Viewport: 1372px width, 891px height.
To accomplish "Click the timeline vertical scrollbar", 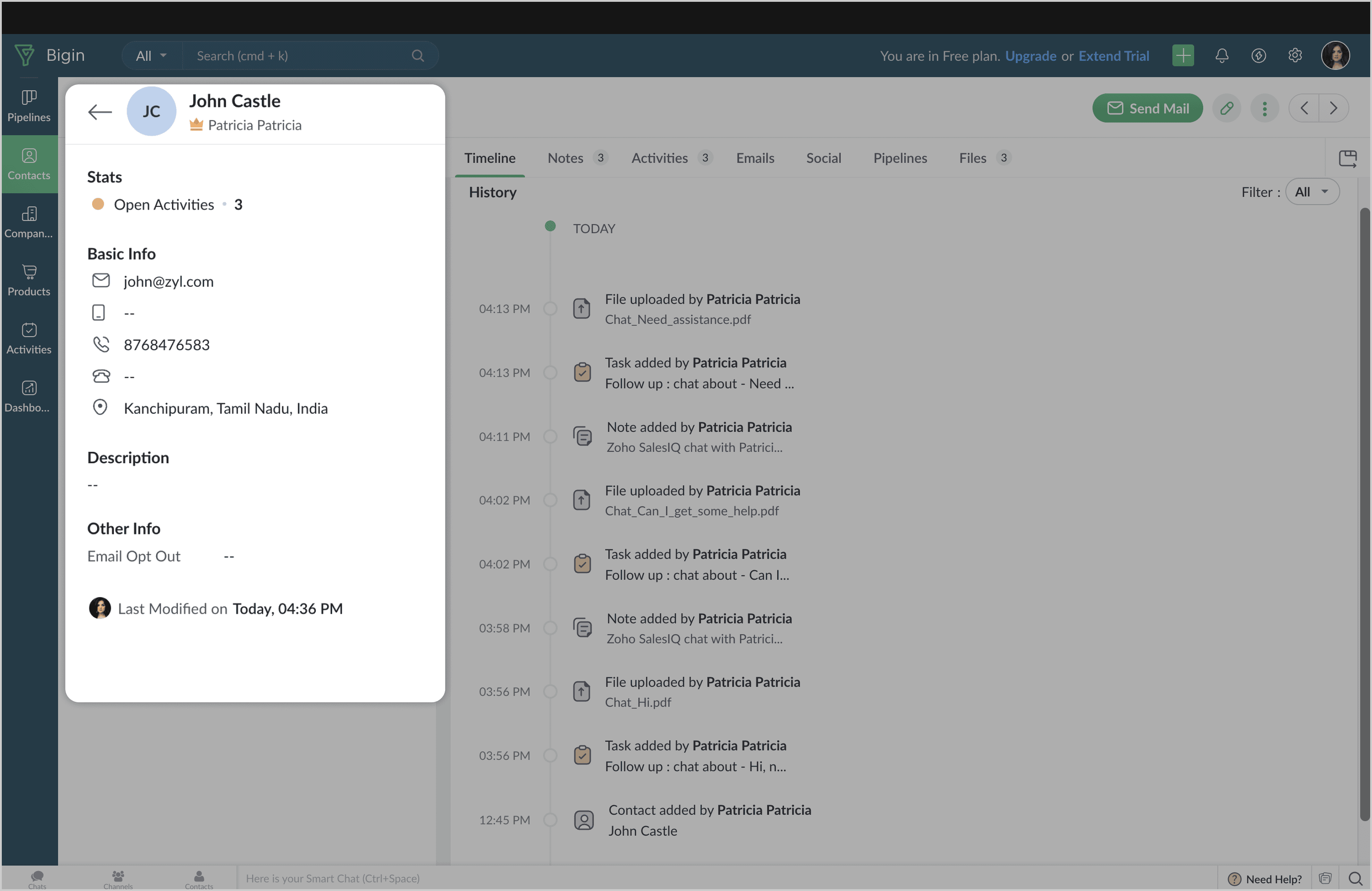I will click(1364, 513).
